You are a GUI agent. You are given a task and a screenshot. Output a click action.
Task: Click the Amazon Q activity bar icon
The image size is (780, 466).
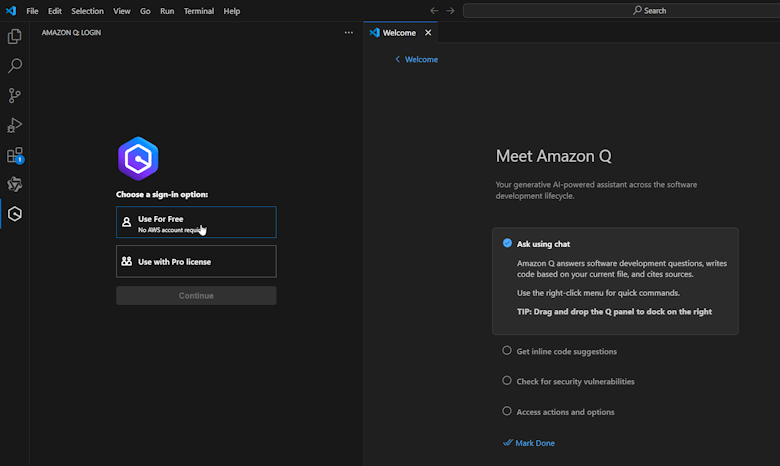coord(15,214)
